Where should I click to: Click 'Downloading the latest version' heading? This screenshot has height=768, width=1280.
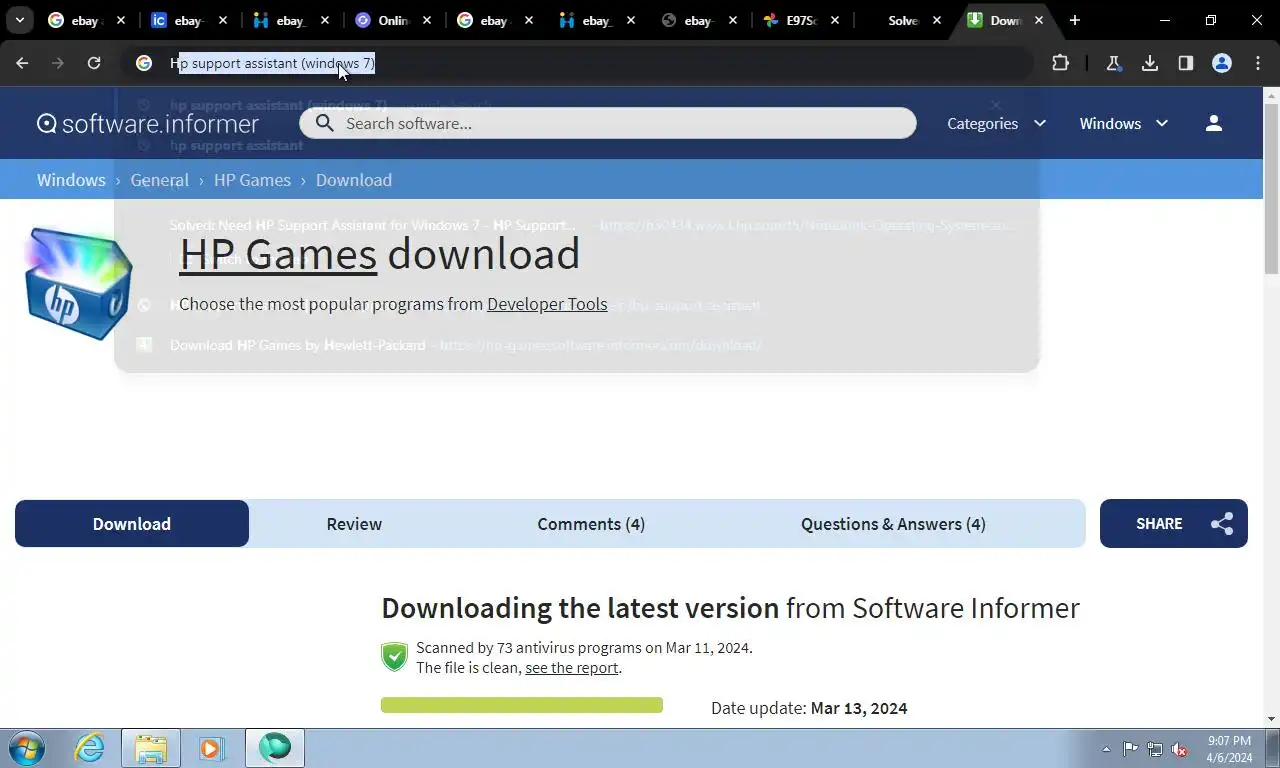pos(580,608)
